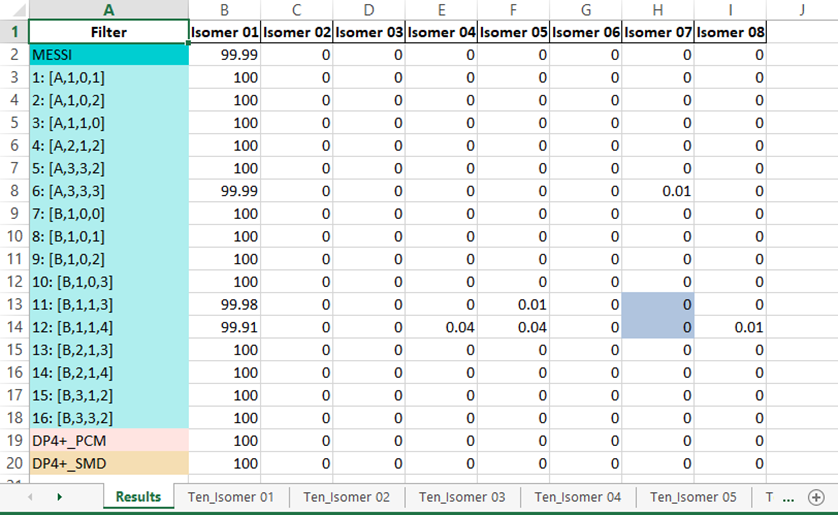
Task: Click highlighted Isomer 07 cell in row 13
Action: pos(658,305)
